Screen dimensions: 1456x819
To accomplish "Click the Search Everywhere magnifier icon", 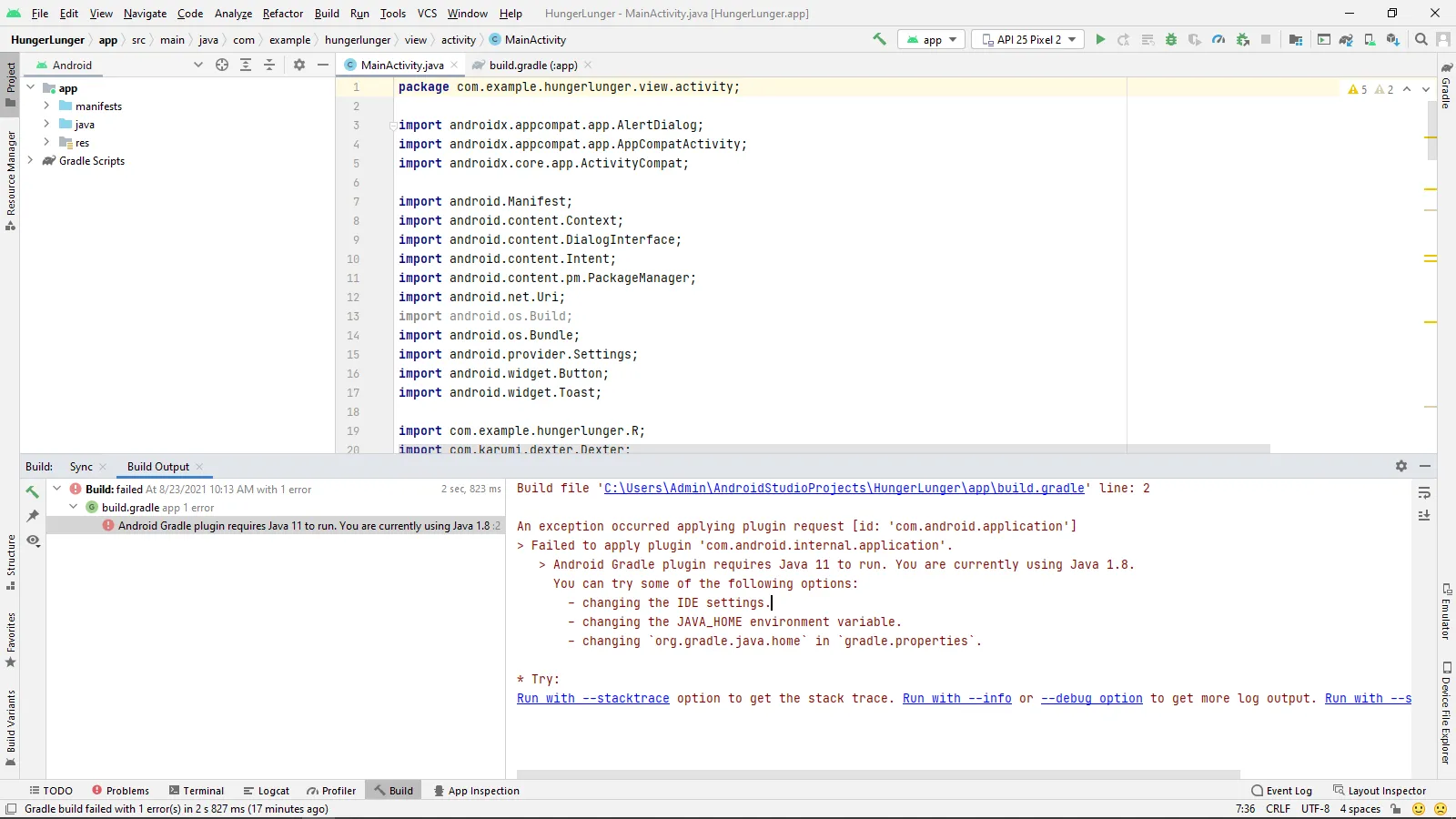I will [1421, 39].
